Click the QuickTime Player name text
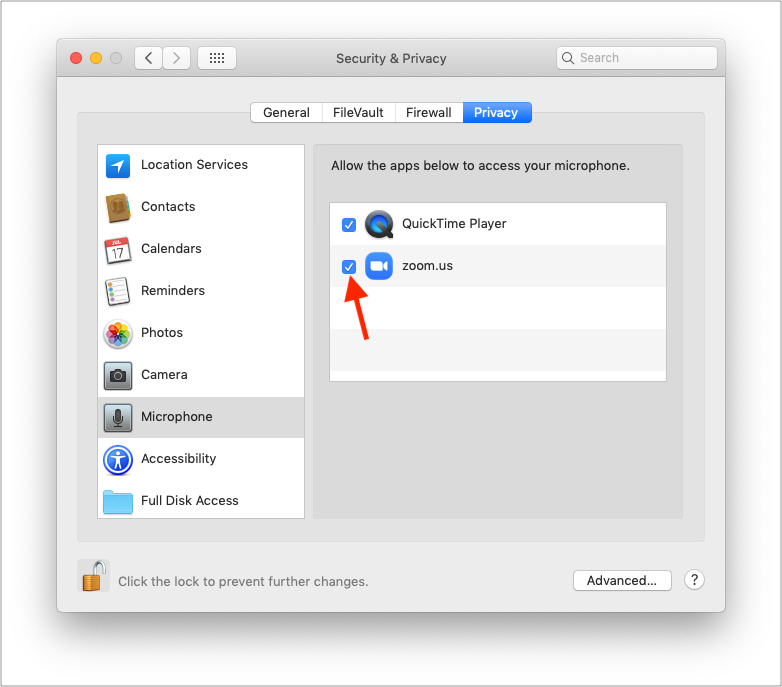This screenshot has width=782, height=687. coord(454,224)
